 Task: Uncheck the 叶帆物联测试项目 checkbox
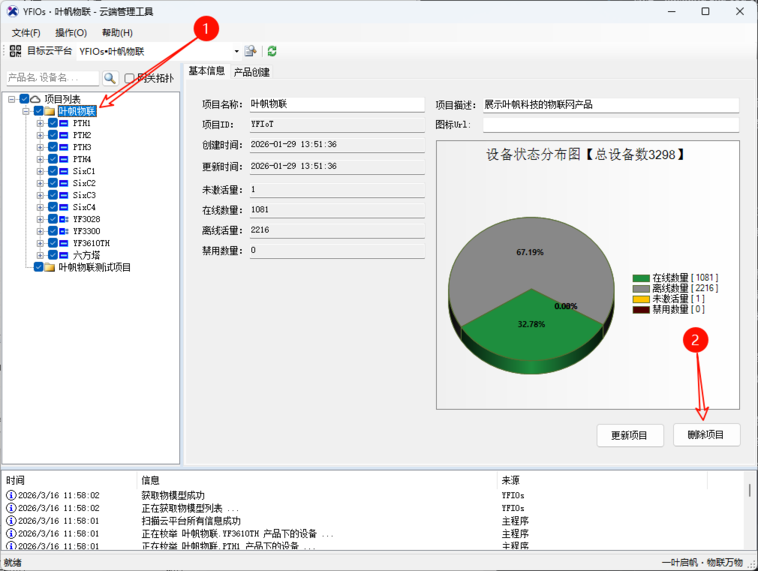pyautogui.click(x=39, y=267)
